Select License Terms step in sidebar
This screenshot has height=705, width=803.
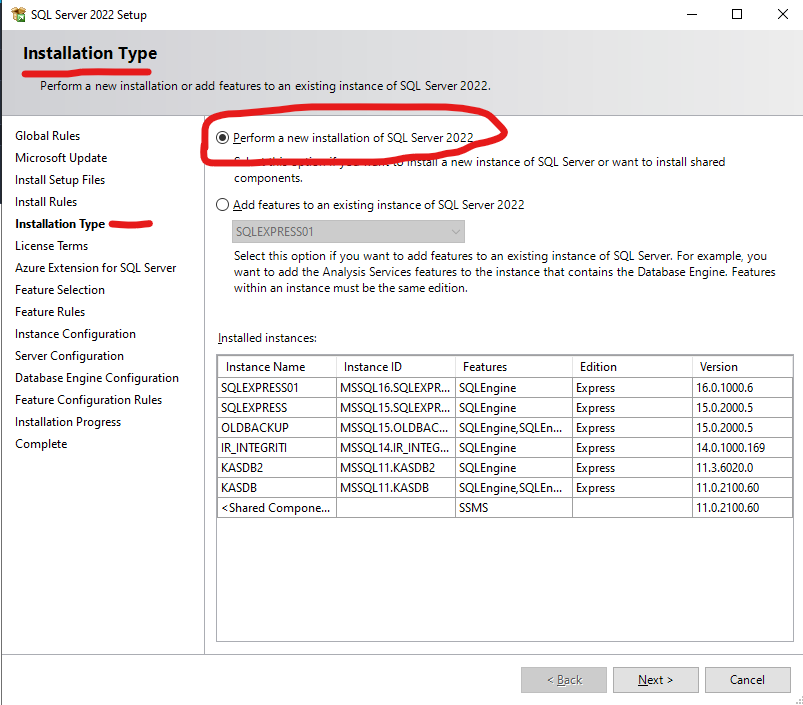pos(51,246)
